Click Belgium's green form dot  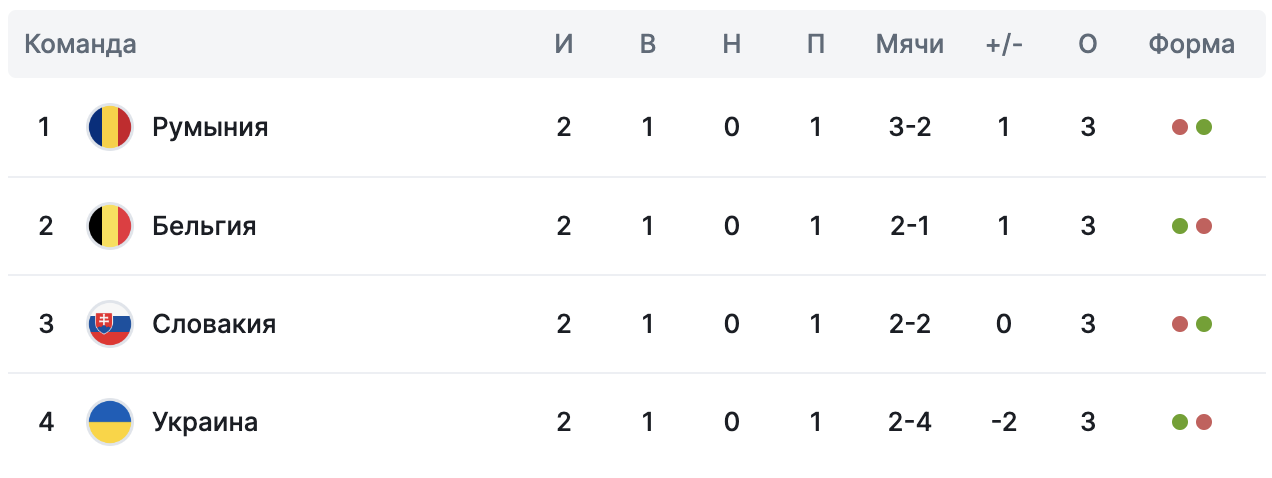click(1180, 226)
